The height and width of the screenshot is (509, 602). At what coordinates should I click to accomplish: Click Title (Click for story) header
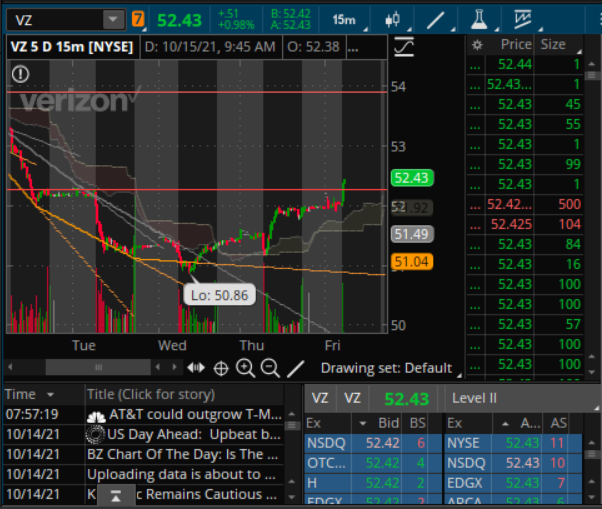point(151,395)
